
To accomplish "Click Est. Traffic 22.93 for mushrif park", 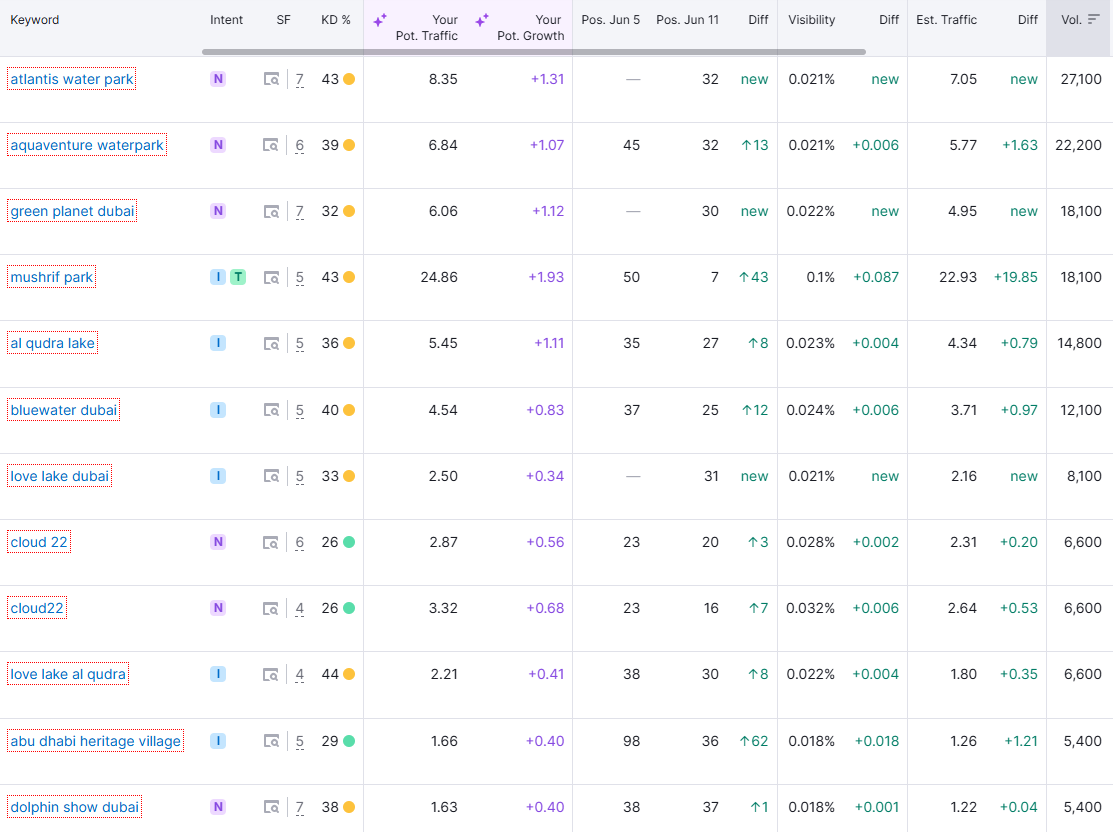I will (958, 277).
